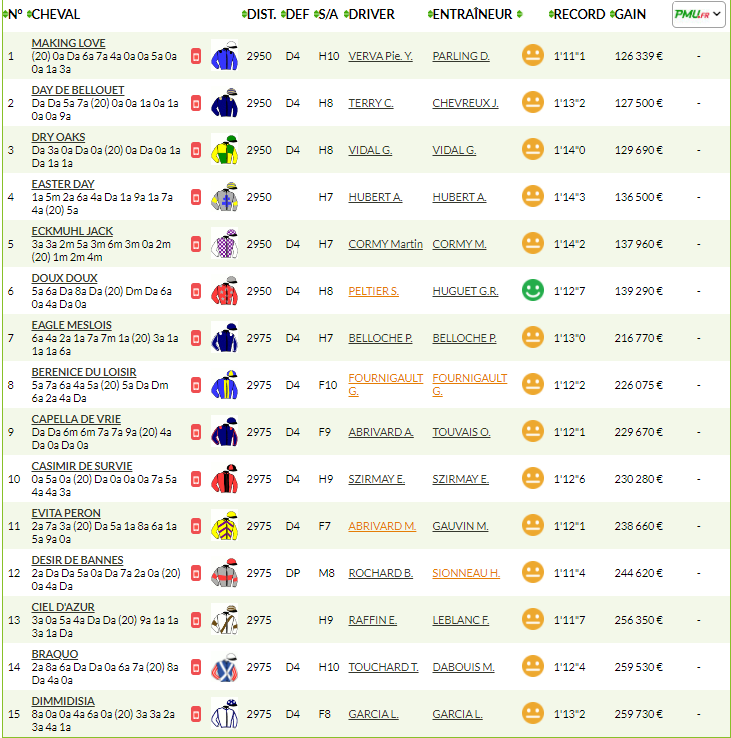731x738 pixels.
Task: Sort by the CHEVAL column header
Action: coord(54,15)
